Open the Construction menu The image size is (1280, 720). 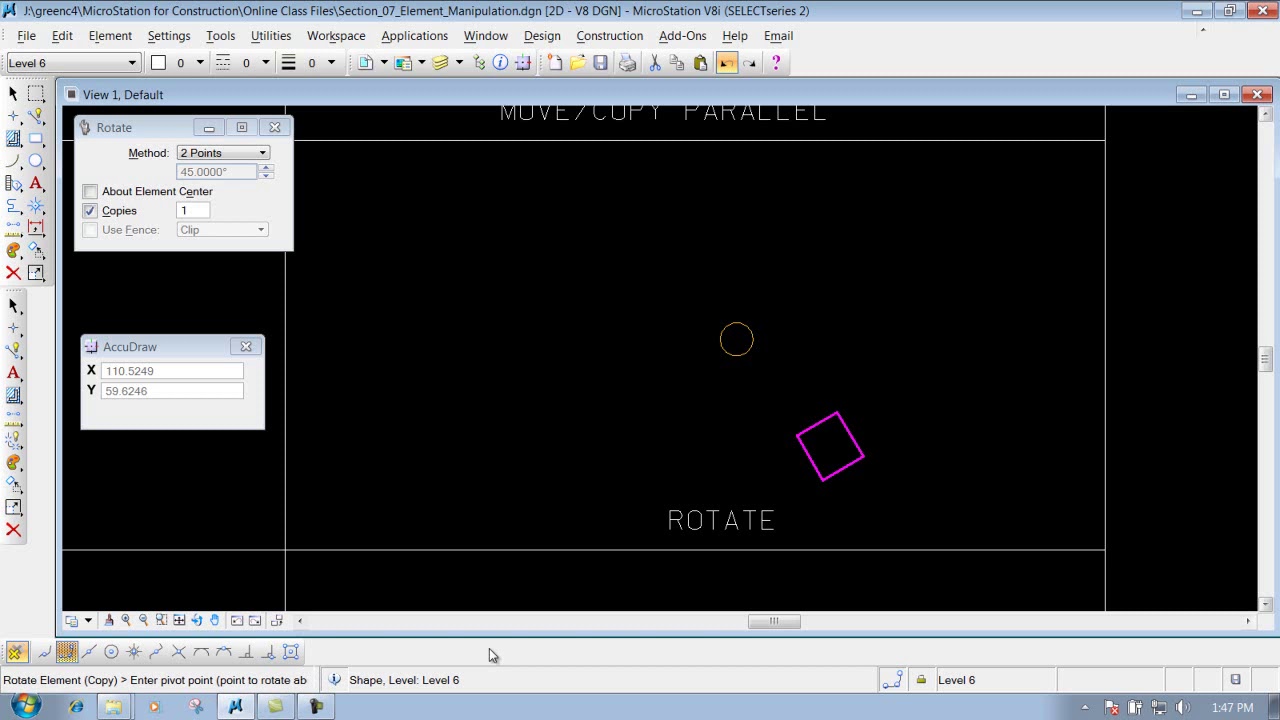(x=610, y=36)
